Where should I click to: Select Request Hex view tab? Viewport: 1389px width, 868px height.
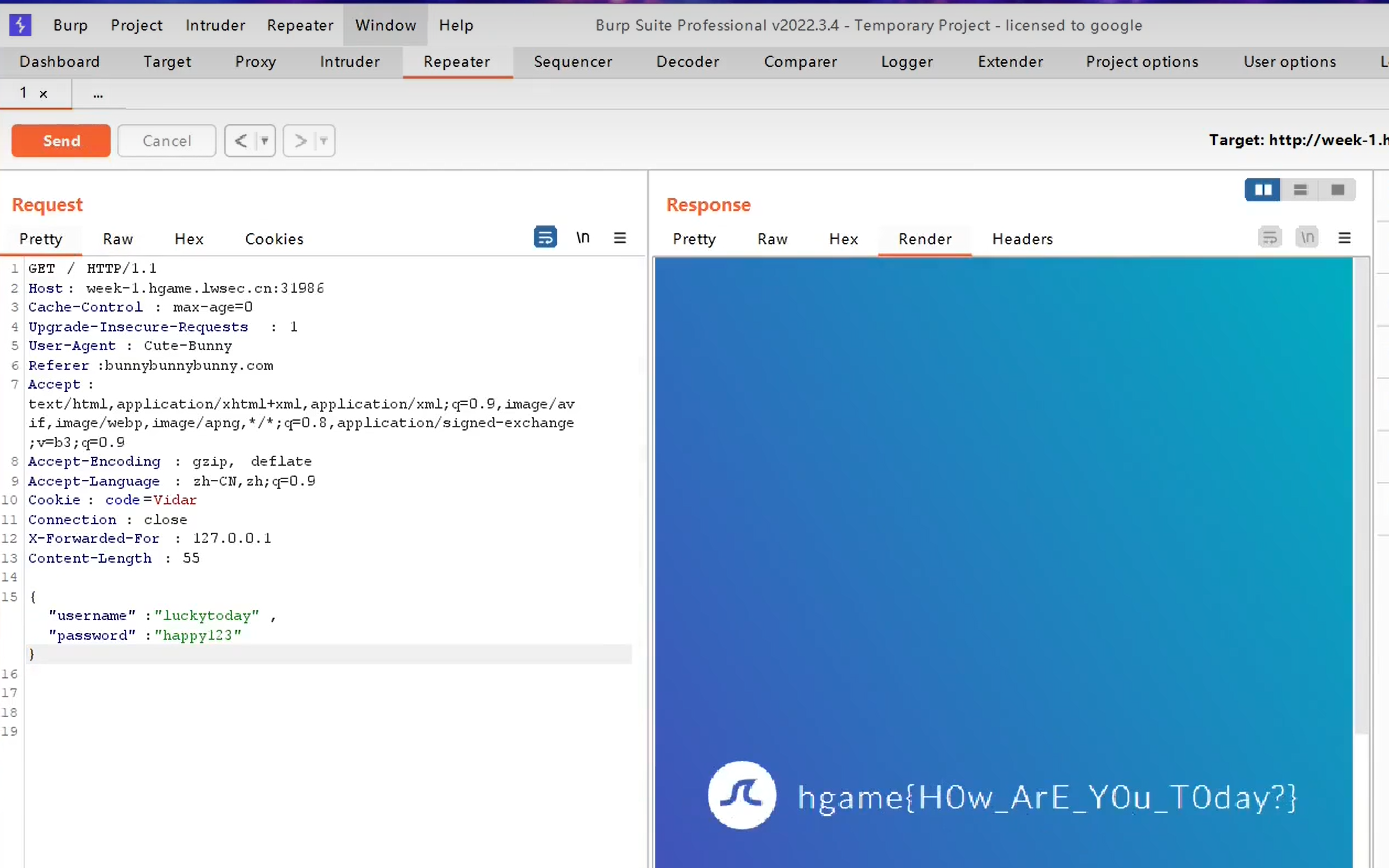pyautogui.click(x=189, y=239)
